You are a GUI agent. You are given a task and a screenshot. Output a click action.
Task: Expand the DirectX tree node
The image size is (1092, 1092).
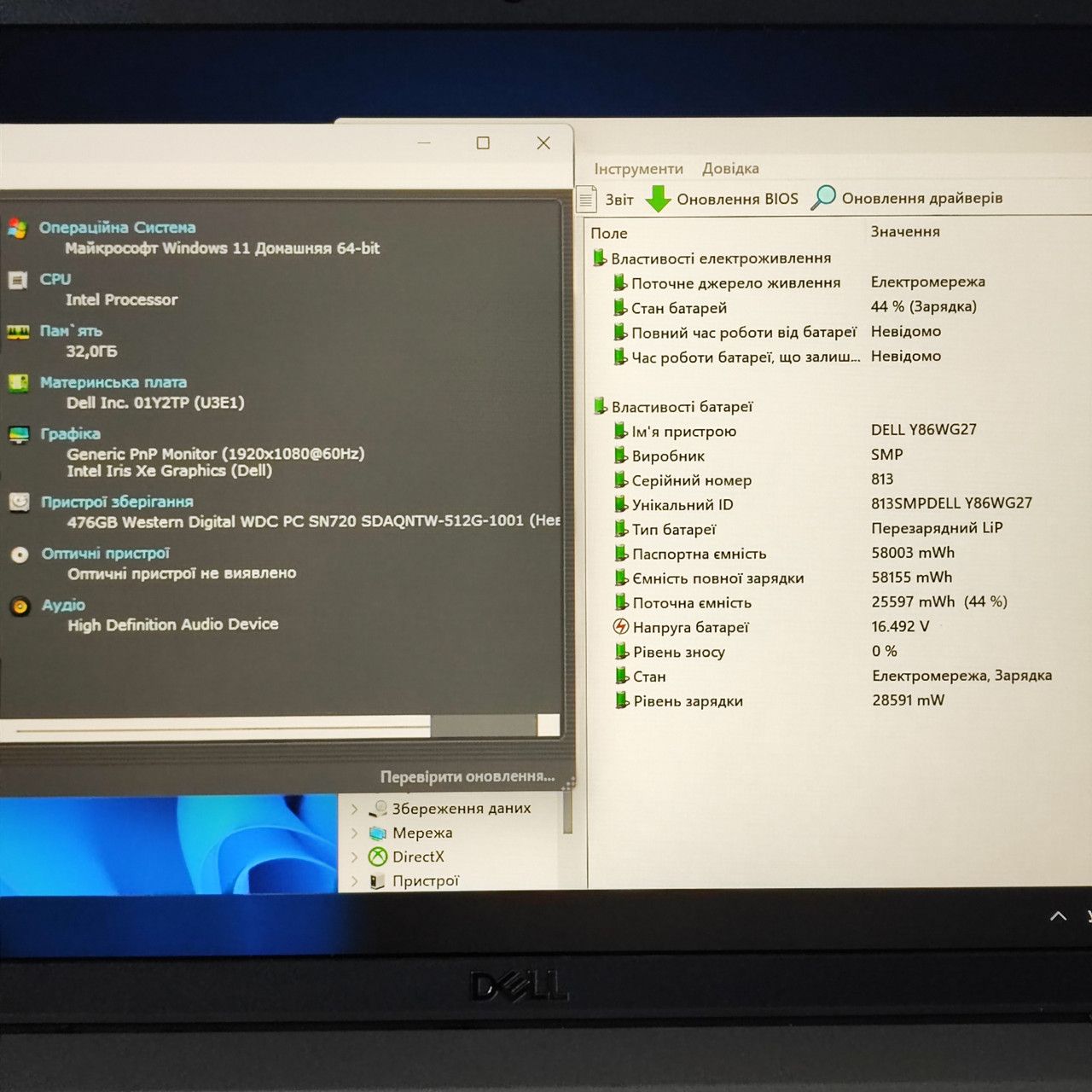click(355, 857)
